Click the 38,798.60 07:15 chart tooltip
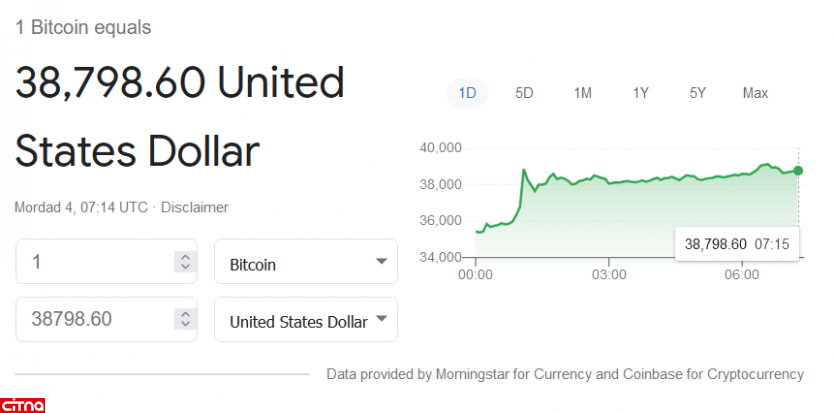This screenshot has height=413, width=835. click(x=737, y=243)
